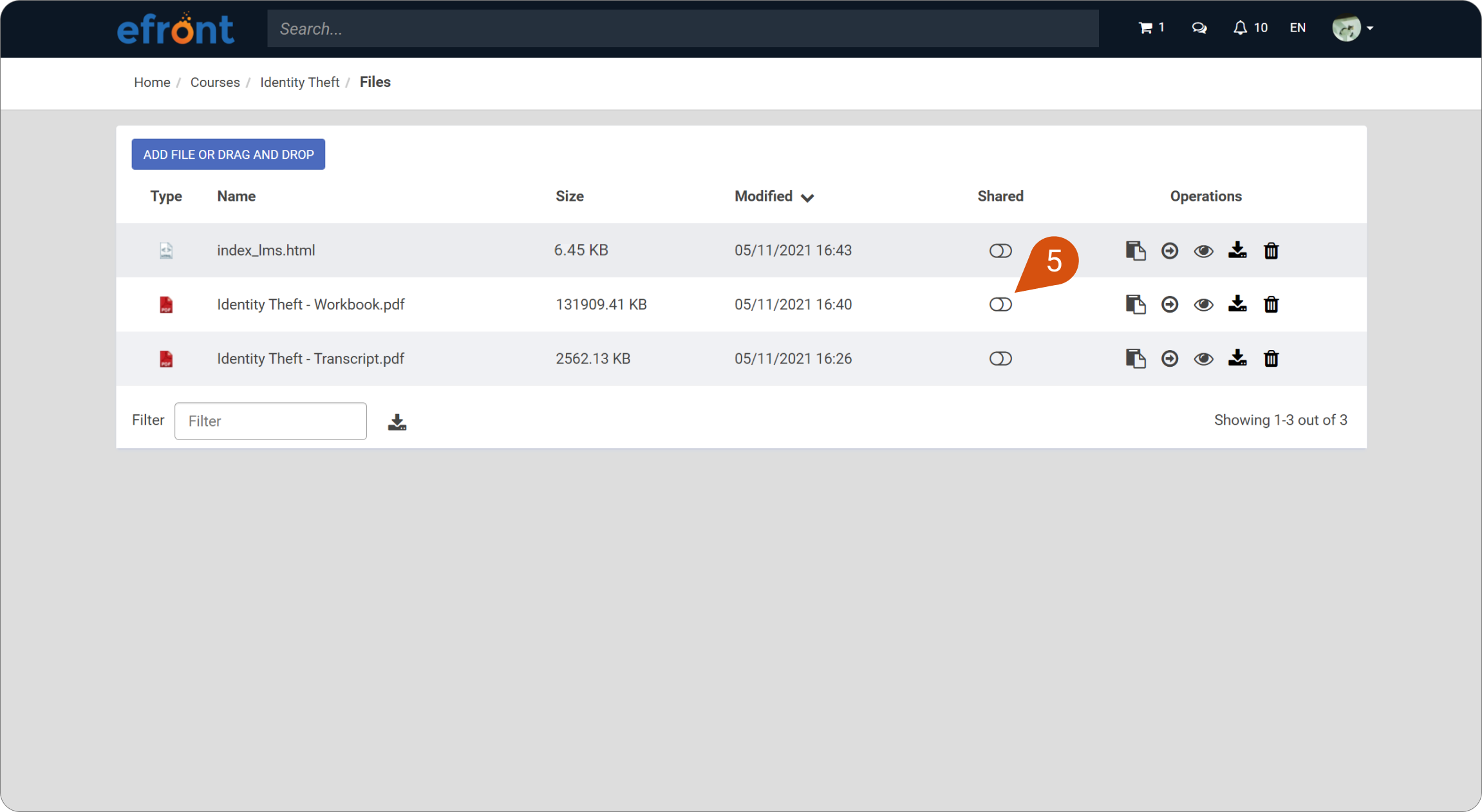1482x812 pixels.
Task: Delete the Identity Theft - Workbook.pdf file
Action: [1271, 304]
